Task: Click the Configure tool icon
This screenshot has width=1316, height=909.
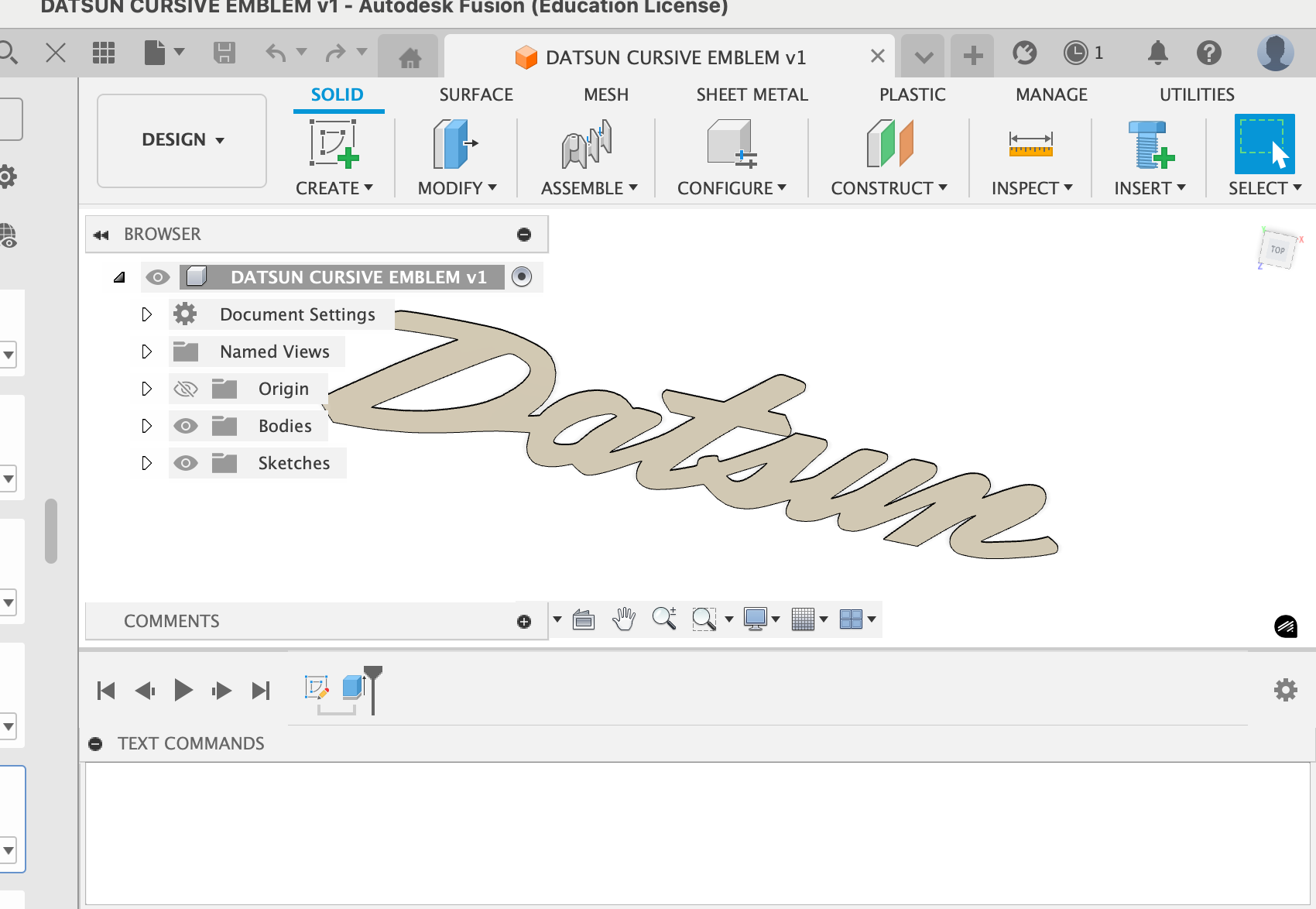Action: 731,144
